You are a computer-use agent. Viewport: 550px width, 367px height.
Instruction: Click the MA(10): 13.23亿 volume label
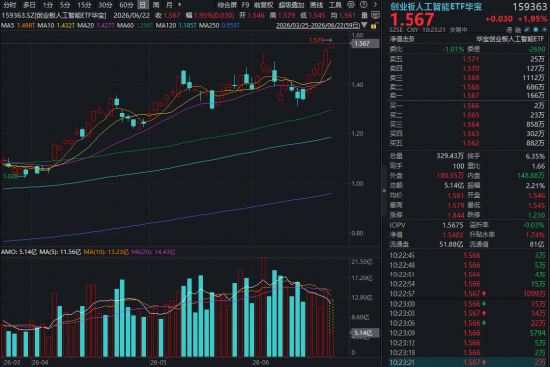(x=106, y=252)
